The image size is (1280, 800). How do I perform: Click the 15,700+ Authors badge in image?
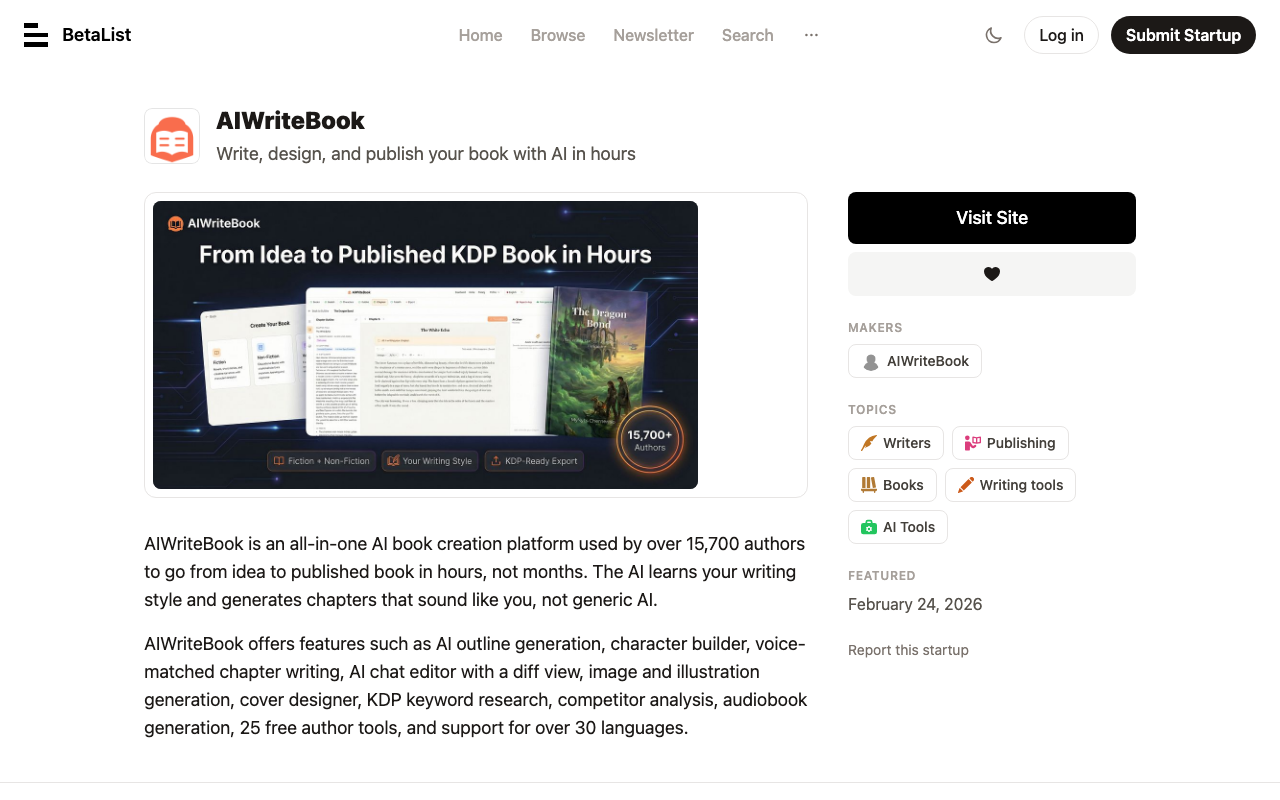pos(650,440)
